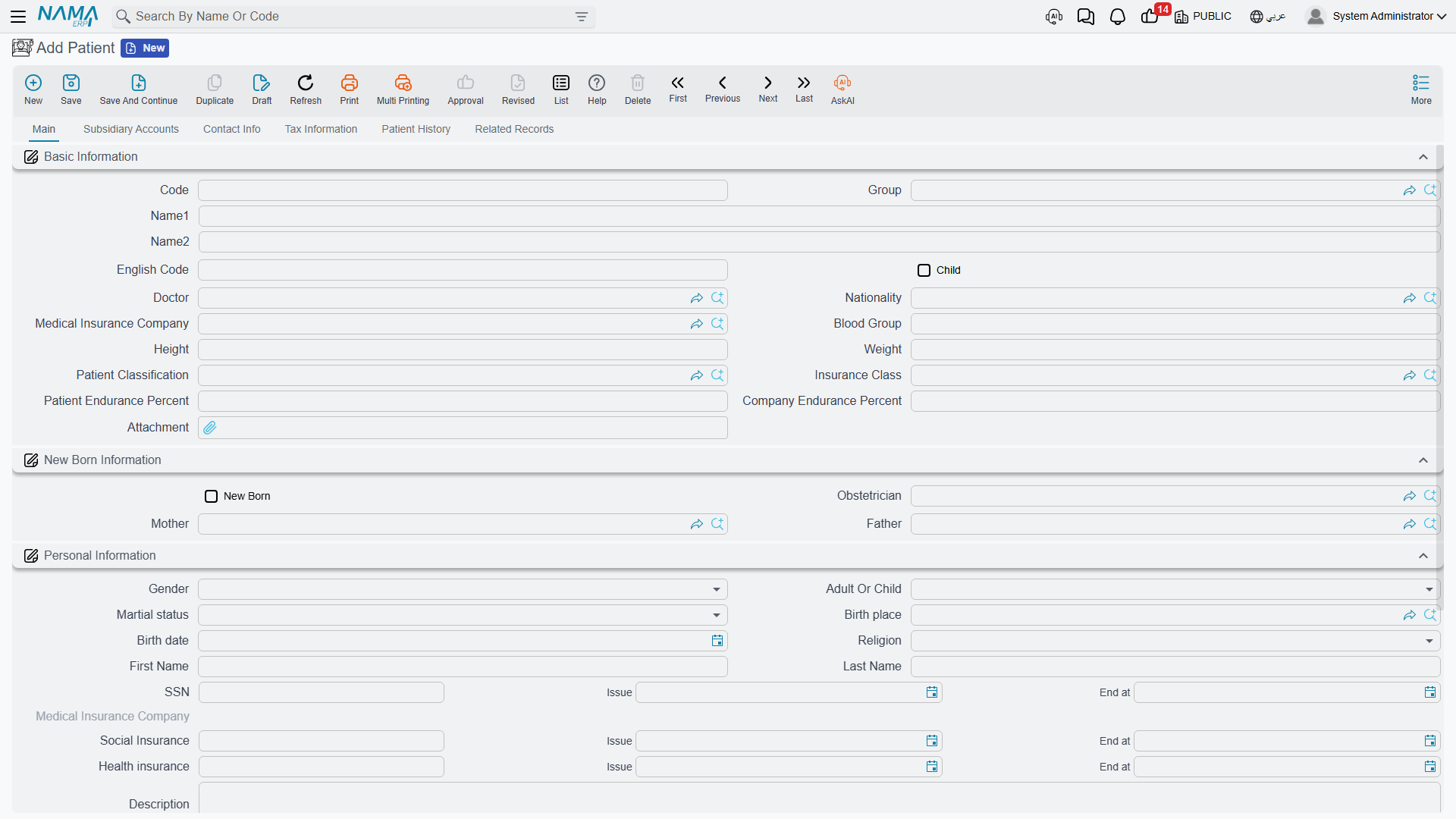1456x819 pixels.
Task: Duplicate the current record
Action: (x=215, y=89)
